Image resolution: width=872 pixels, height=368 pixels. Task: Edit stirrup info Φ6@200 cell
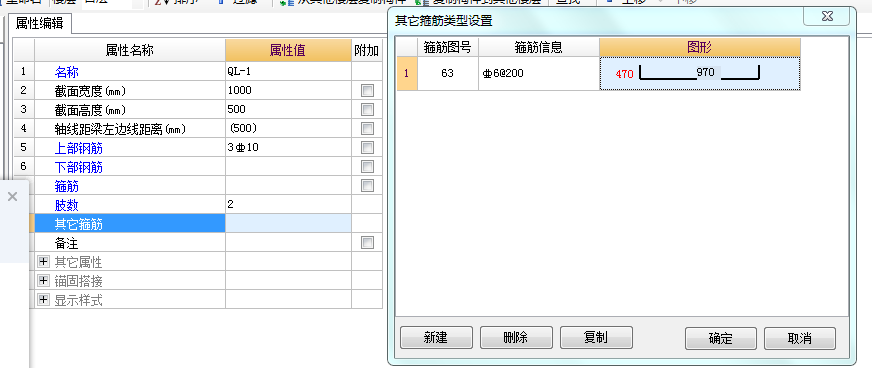click(x=538, y=73)
